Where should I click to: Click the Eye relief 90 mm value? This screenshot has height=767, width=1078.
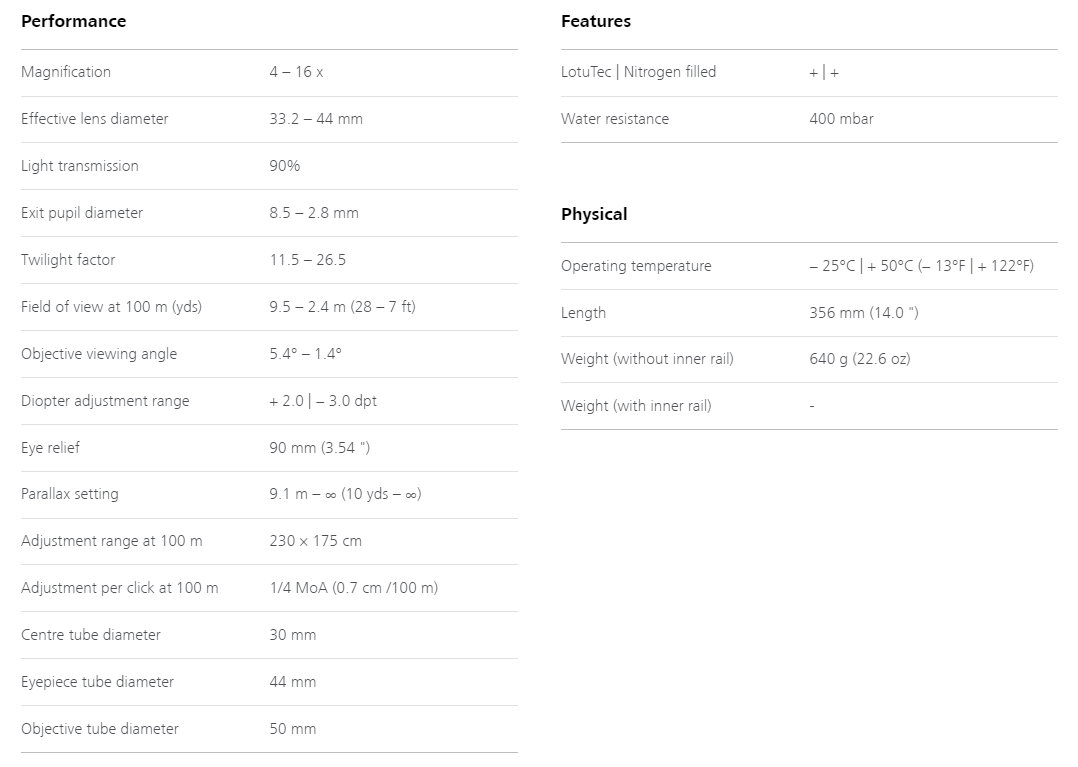pyautogui.click(x=320, y=448)
